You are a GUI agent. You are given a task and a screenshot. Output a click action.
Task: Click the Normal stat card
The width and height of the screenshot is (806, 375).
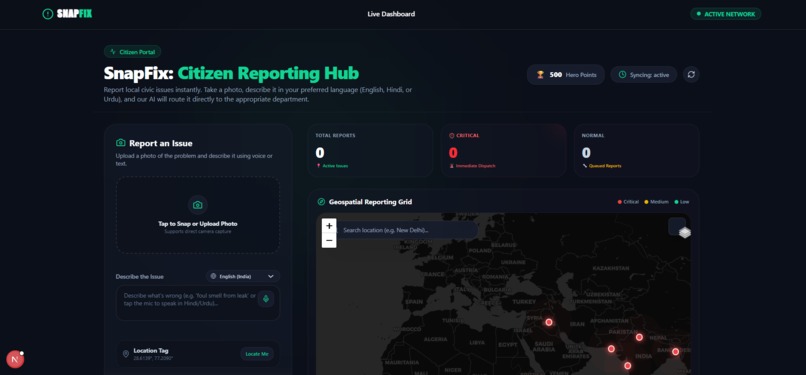[x=636, y=151]
